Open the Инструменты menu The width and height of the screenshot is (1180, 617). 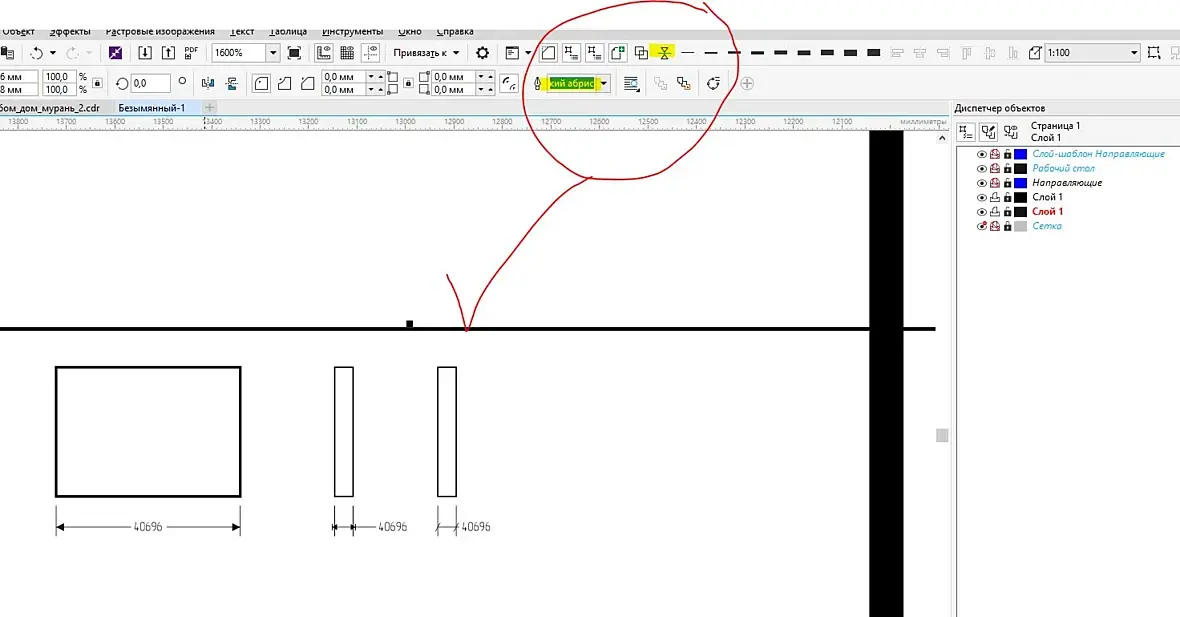[x=352, y=32]
